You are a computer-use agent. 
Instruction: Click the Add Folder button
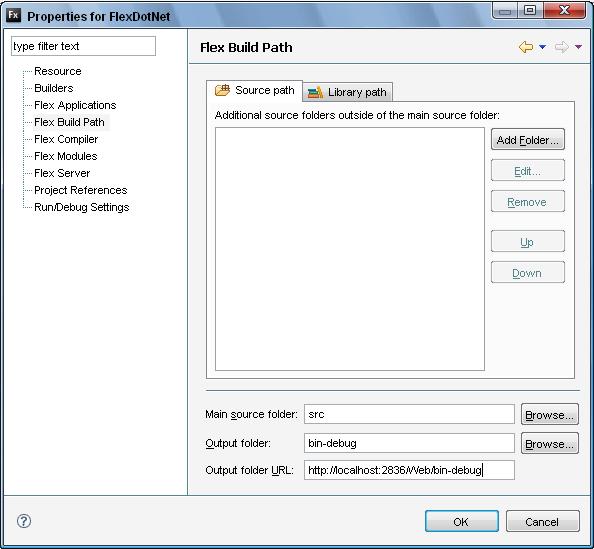(527, 140)
